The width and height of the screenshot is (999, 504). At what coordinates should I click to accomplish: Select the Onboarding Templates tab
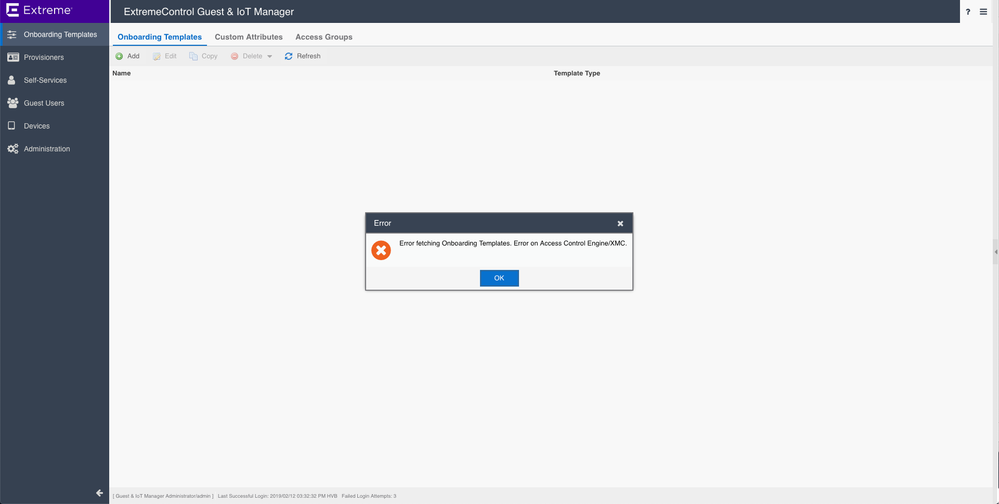click(159, 37)
